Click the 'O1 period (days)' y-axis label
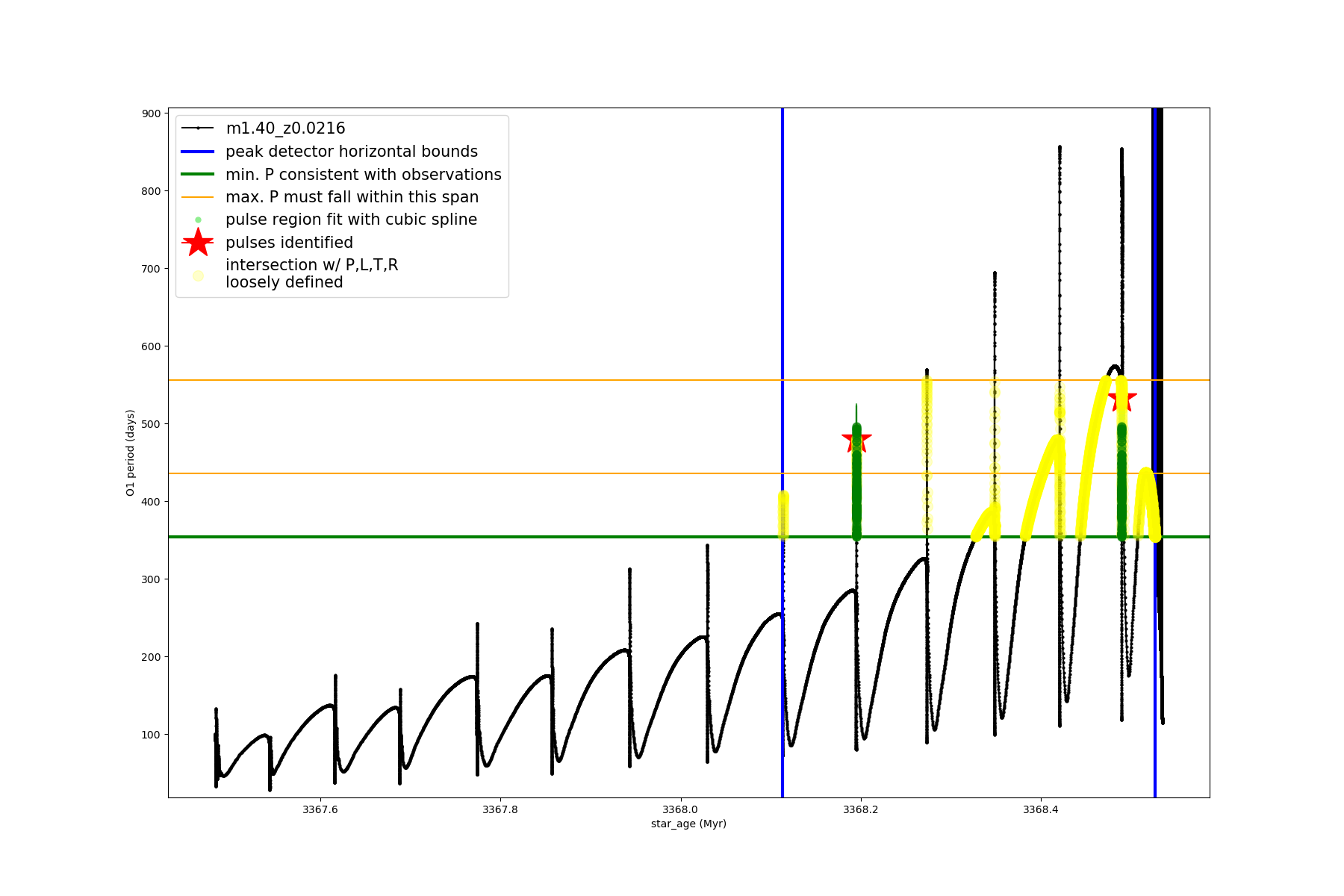This screenshot has width=1344, height=896. coord(130,452)
